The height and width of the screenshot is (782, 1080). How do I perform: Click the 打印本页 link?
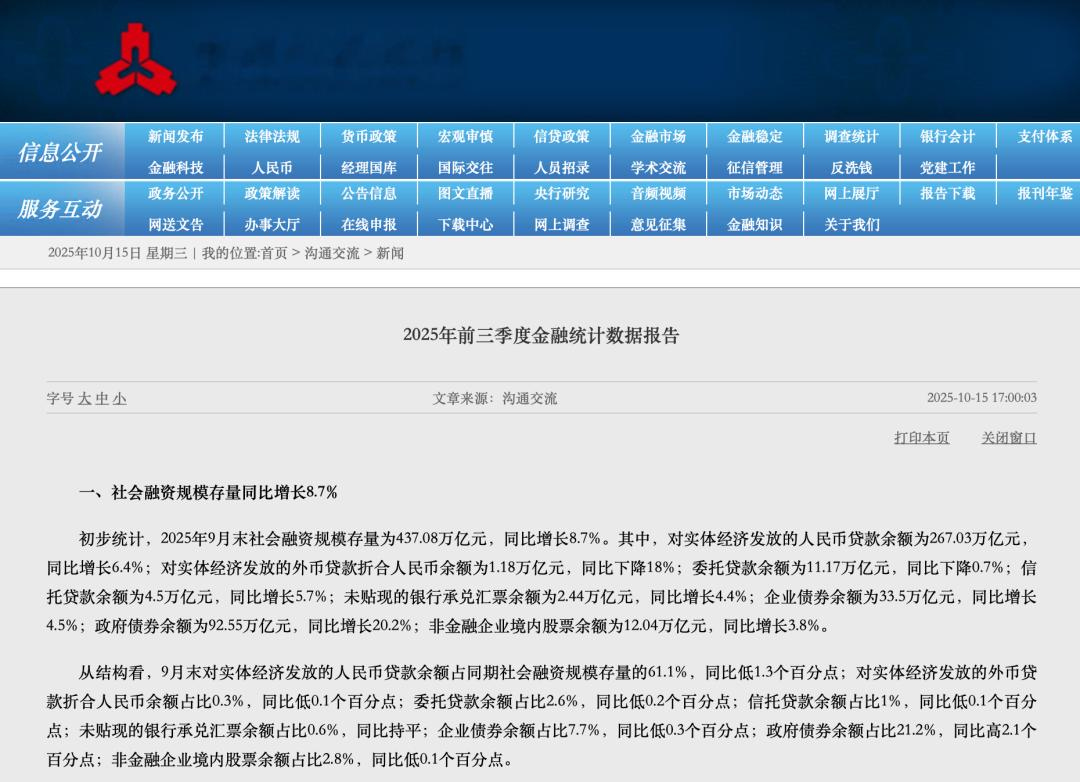tap(921, 438)
